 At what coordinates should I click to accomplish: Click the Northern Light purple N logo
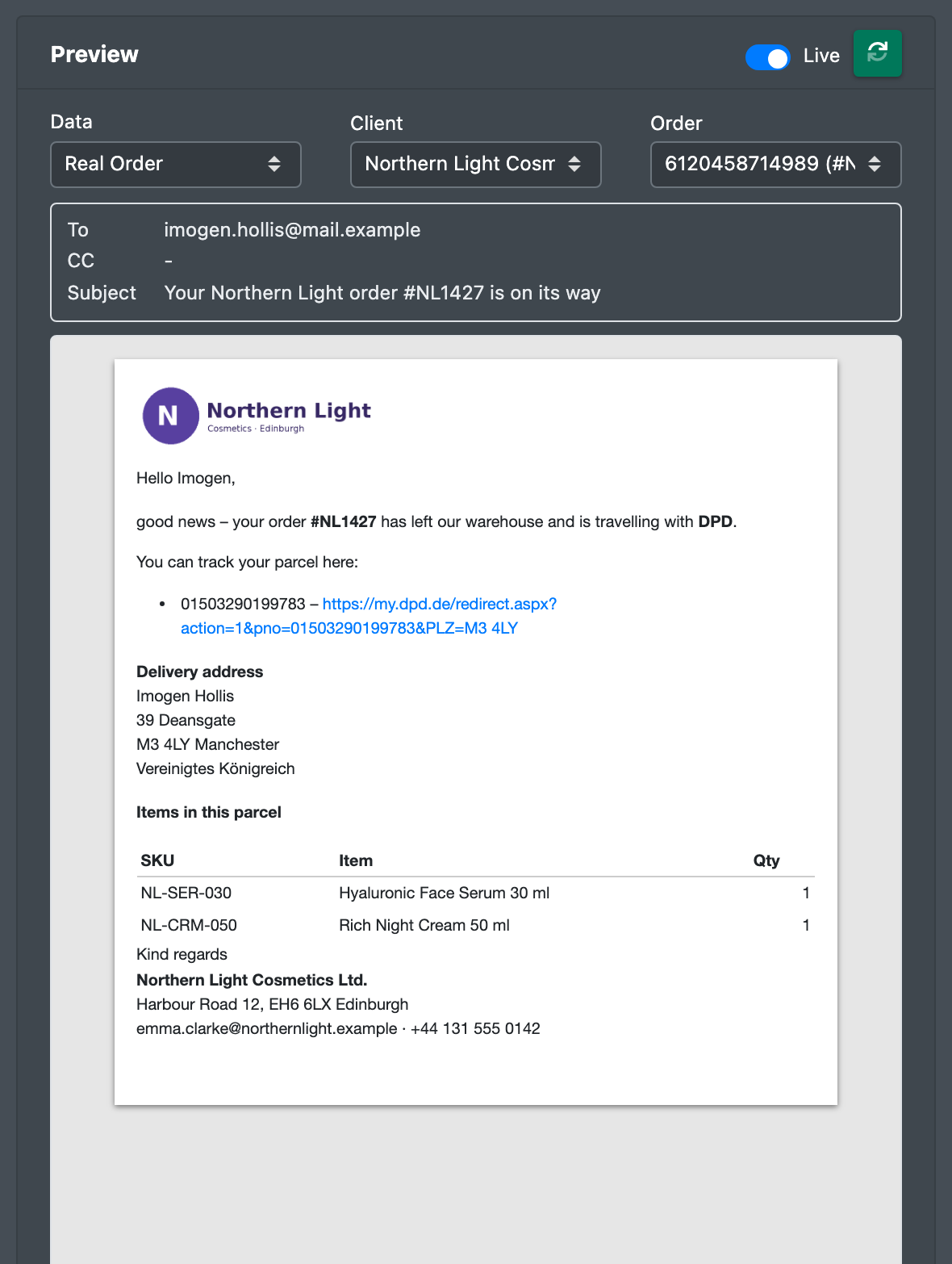click(170, 416)
